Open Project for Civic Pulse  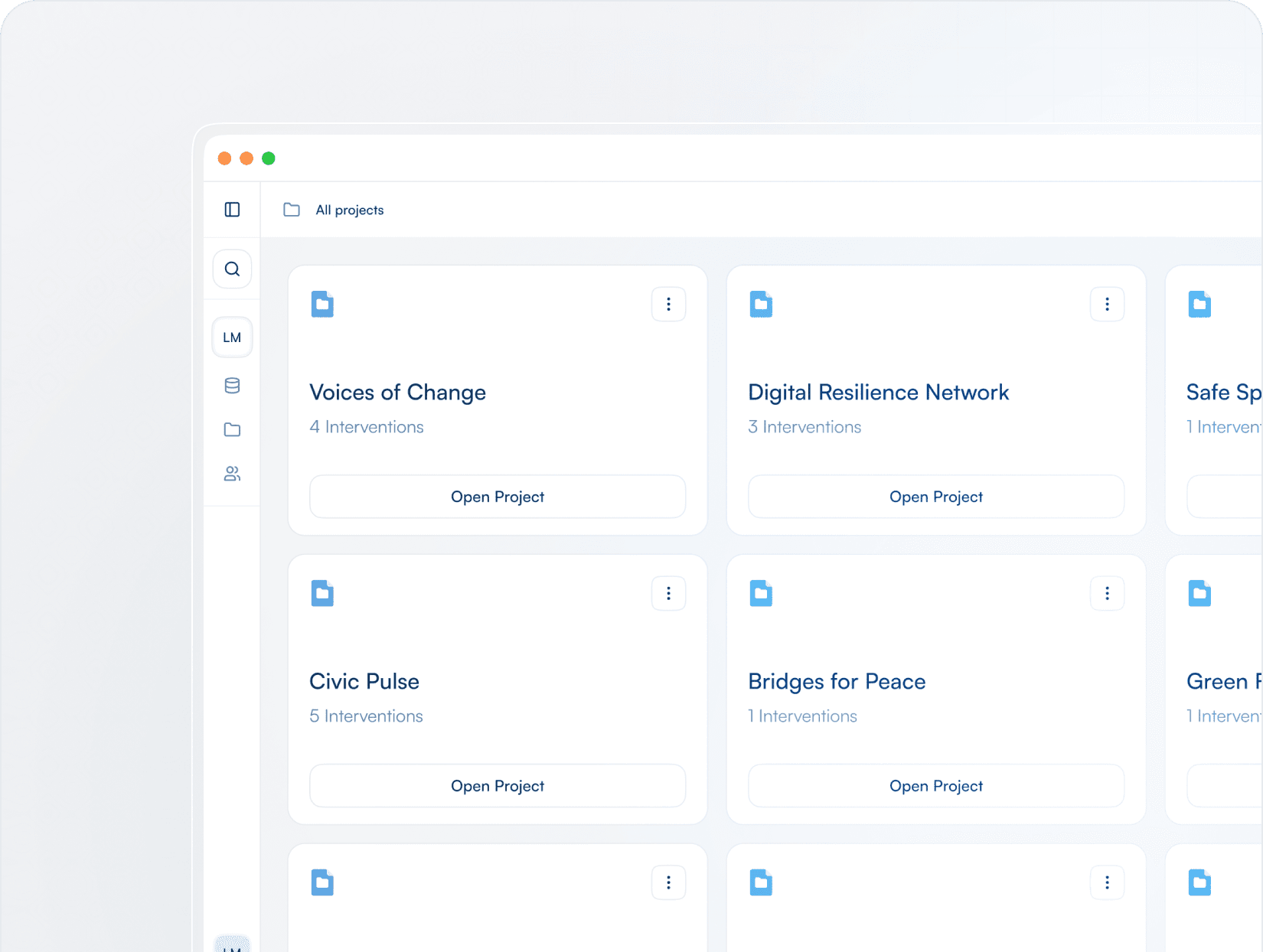tap(498, 786)
